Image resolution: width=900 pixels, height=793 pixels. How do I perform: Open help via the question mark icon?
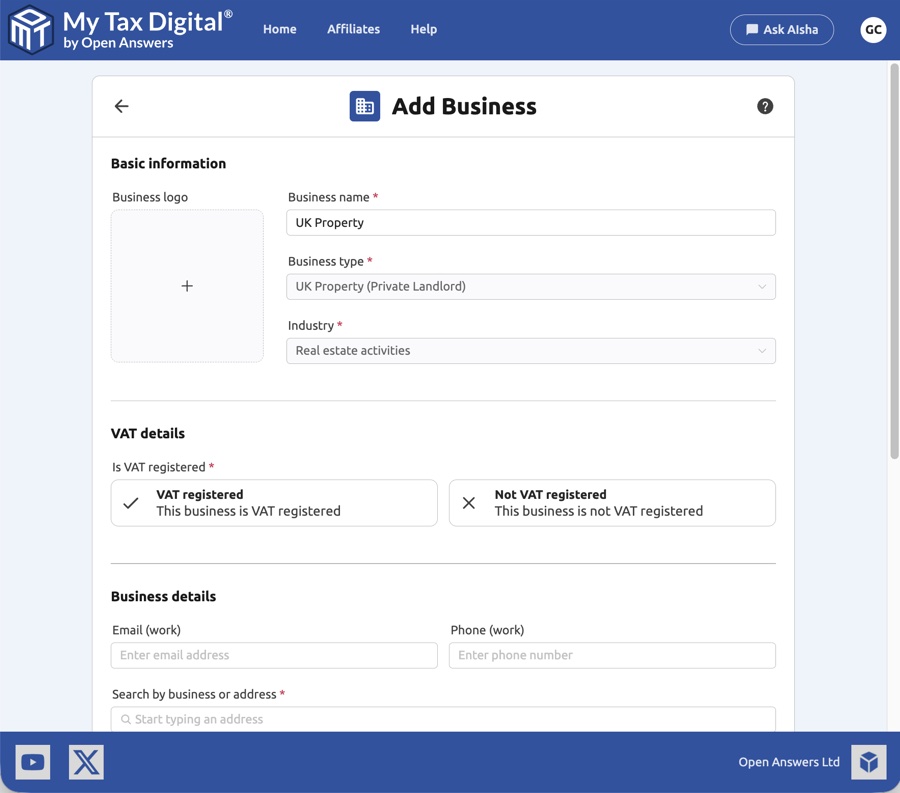[x=765, y=106]
